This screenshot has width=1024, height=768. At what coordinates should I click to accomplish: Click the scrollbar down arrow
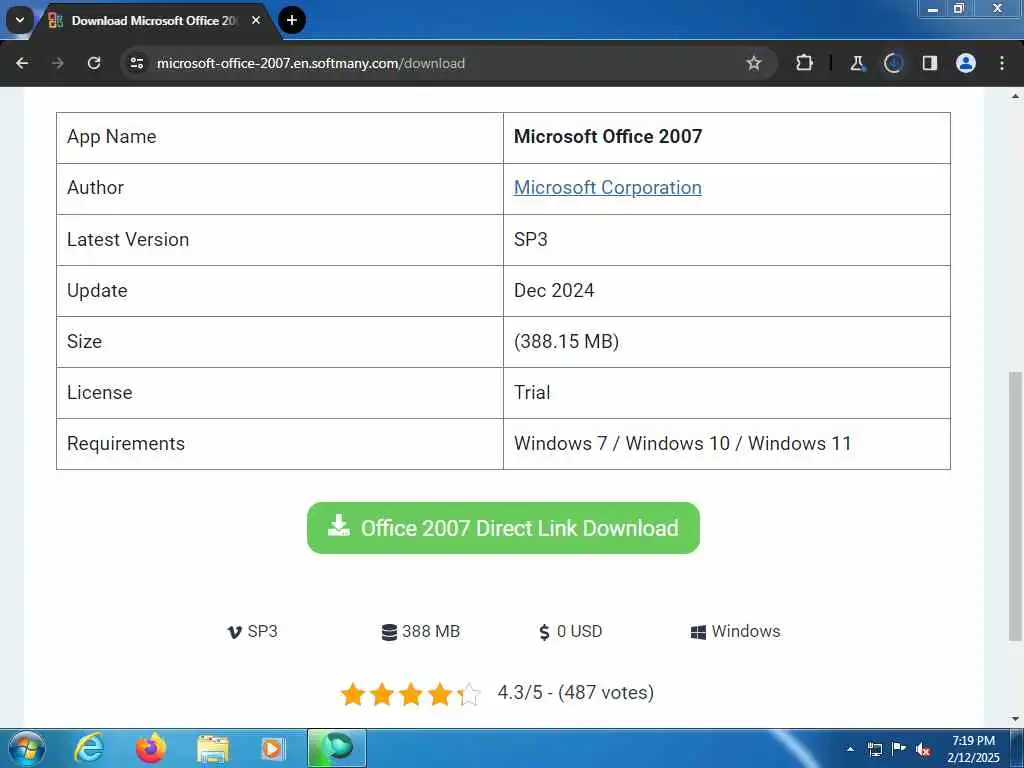(1015, 719)
